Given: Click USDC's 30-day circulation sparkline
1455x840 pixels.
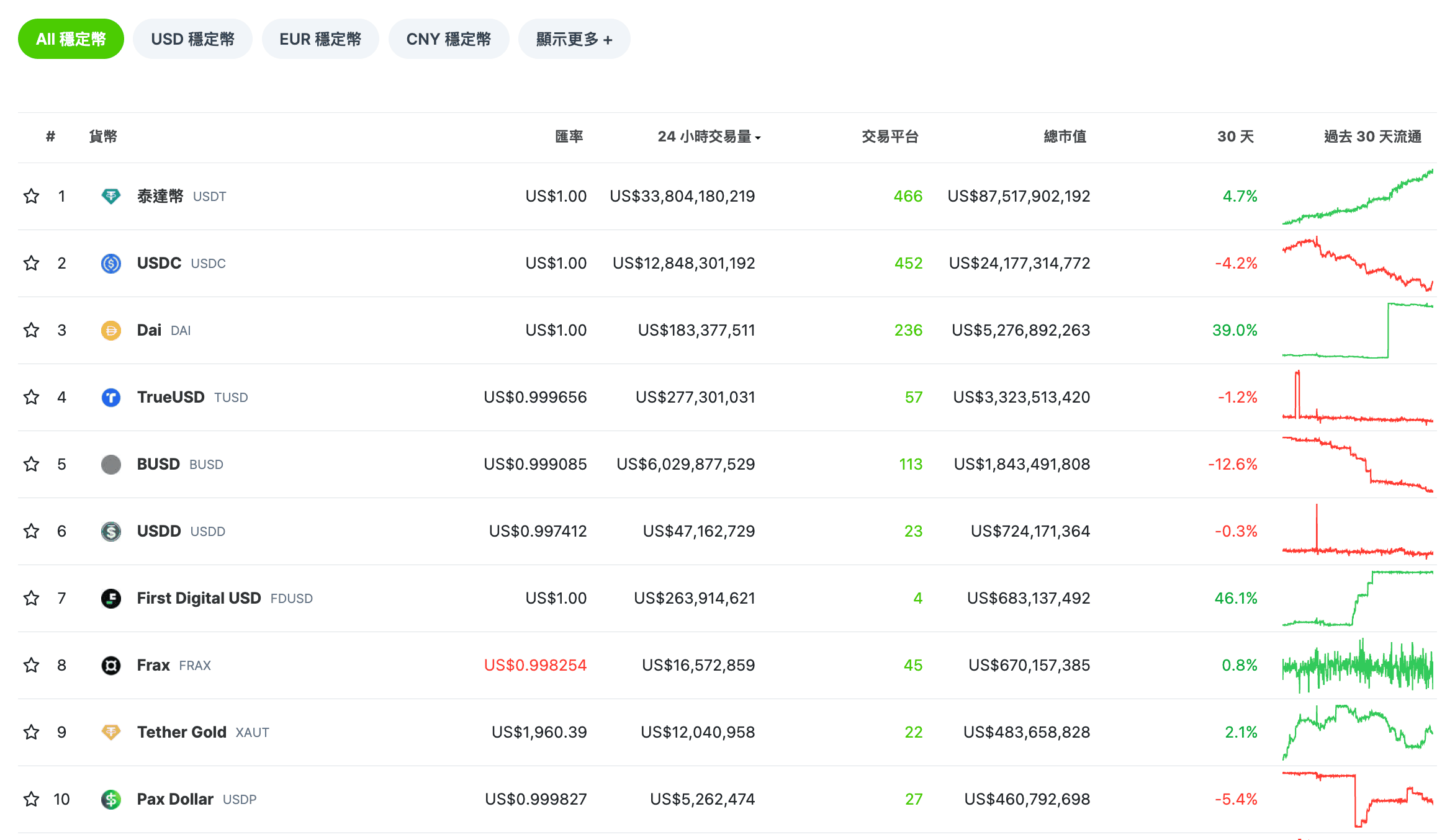Looking at the screenshot, I should (1358, 264).
